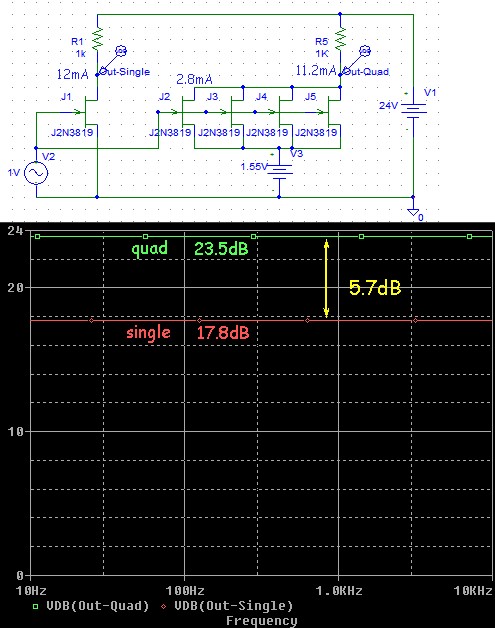Click the 24 y-axis label
This screenshot has height=628, width=495.
(x=15, y=231)
